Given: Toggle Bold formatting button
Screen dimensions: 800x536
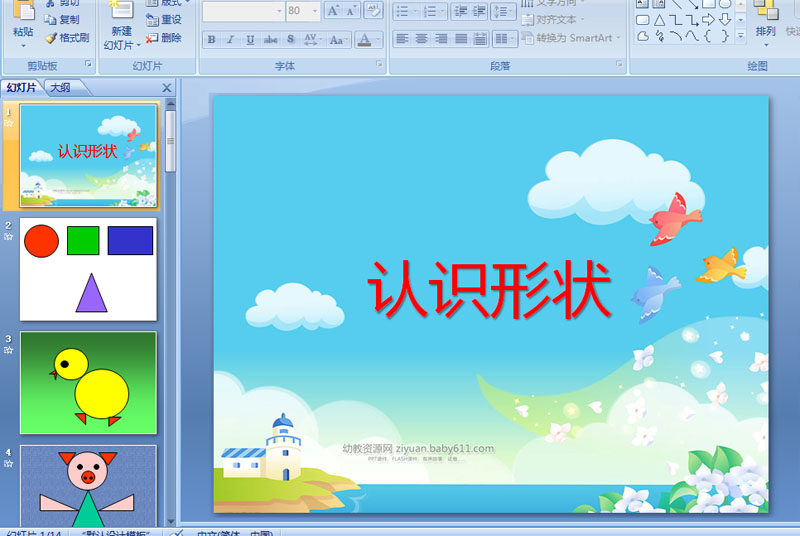Looking at the screenshot, I should [x=211, y=39].
